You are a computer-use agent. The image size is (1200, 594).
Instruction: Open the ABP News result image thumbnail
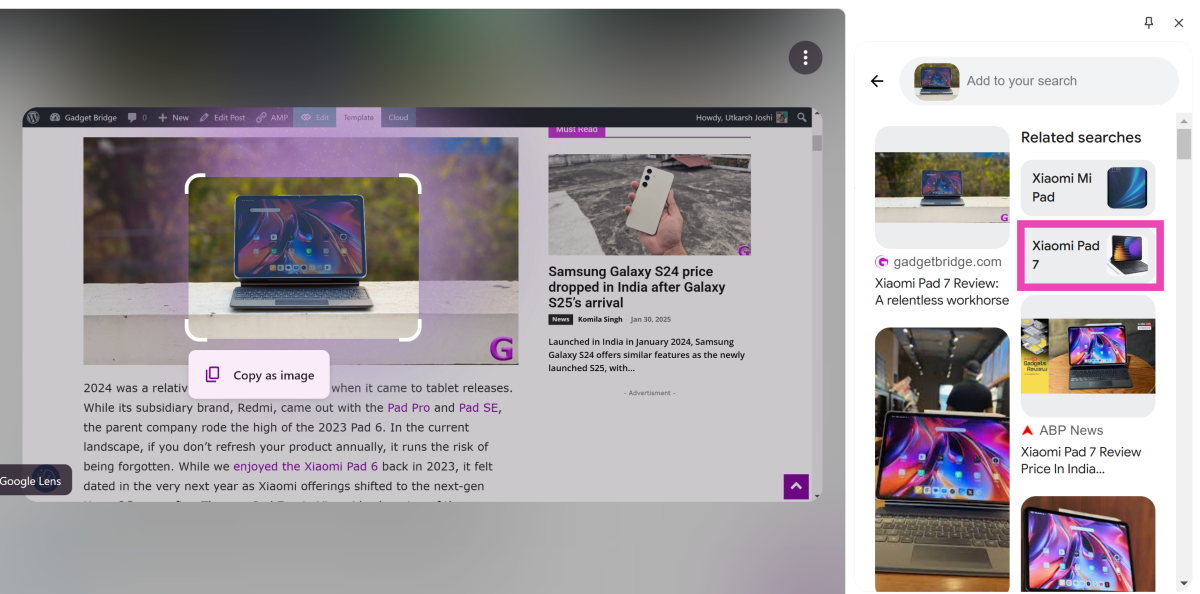point(1088,356)
